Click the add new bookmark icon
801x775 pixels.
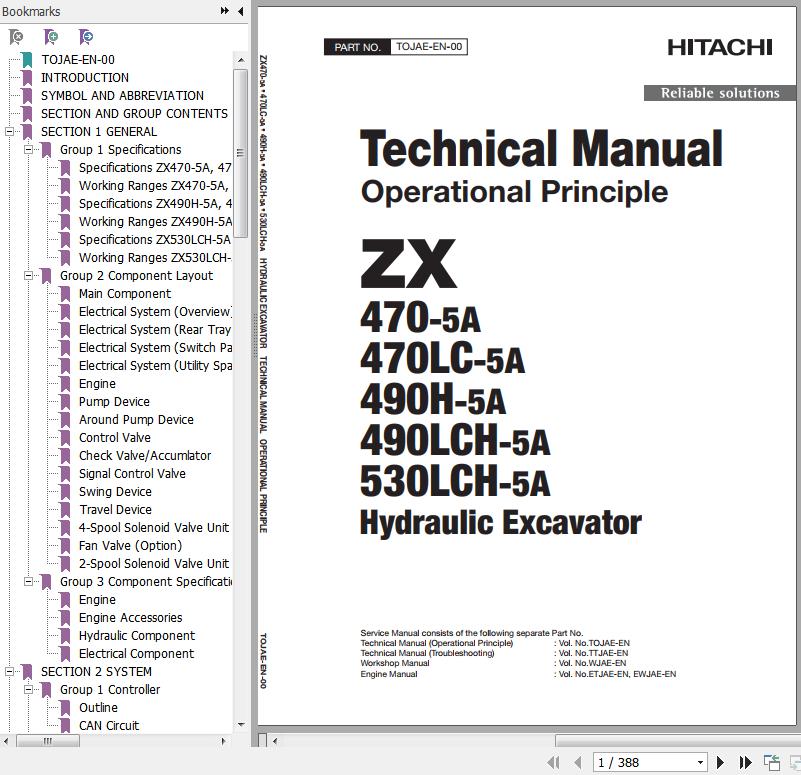[51, 37]
